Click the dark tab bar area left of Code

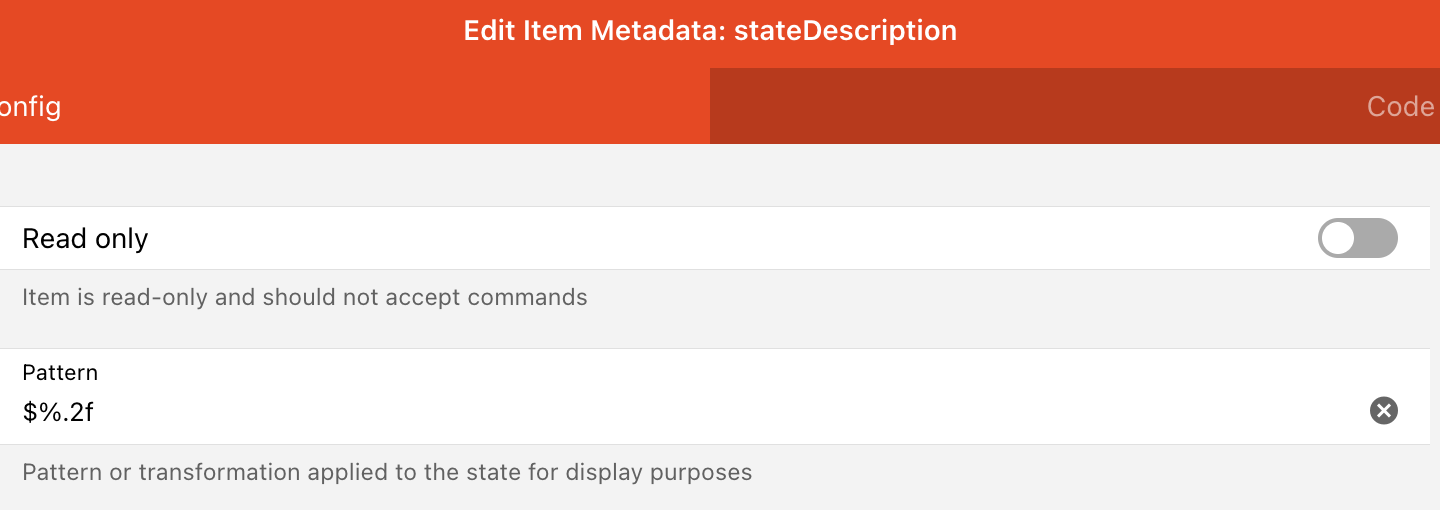click(1000, 107)
